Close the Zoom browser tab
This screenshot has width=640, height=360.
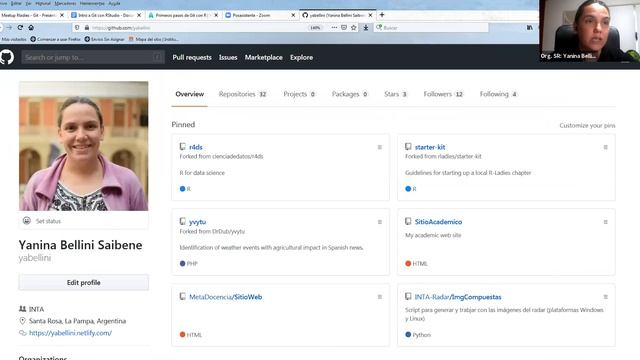click(293, 15)
